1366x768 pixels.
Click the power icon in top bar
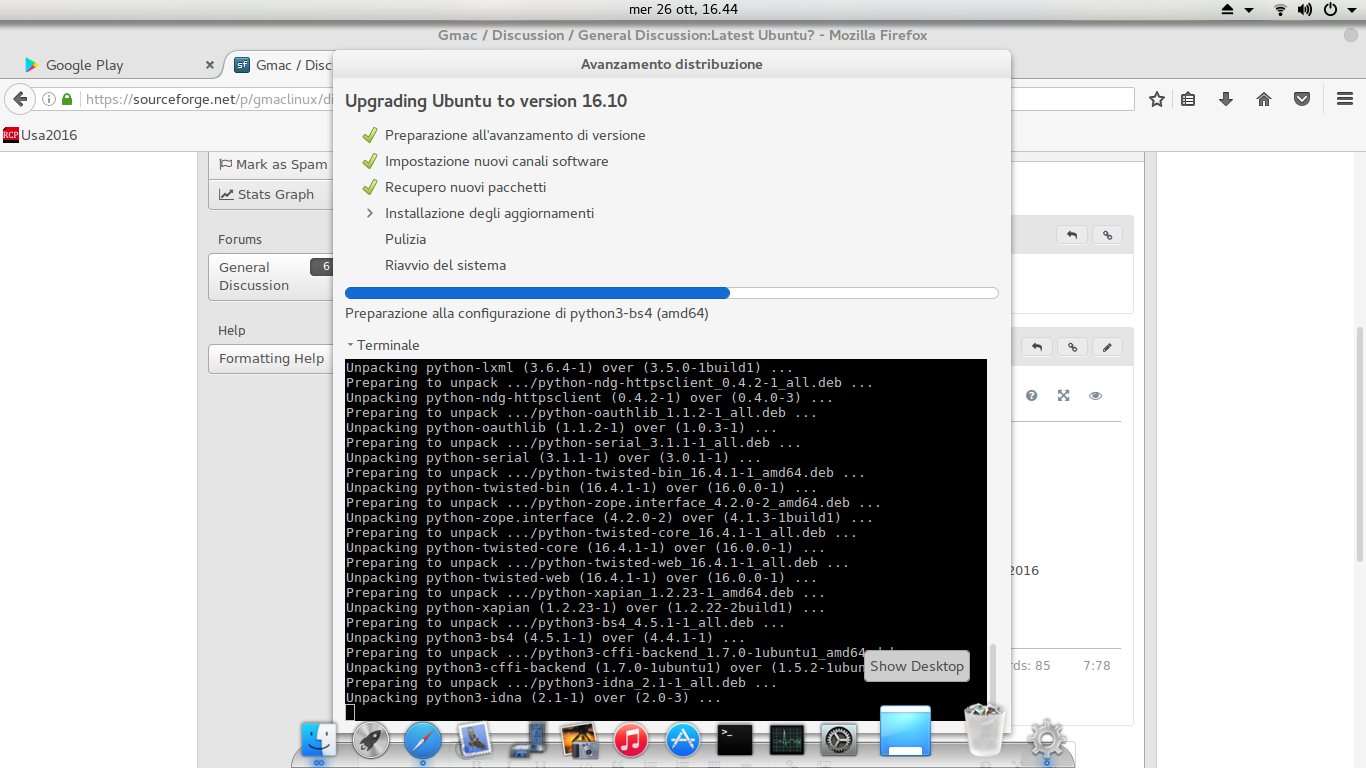tap(1331, 9)
